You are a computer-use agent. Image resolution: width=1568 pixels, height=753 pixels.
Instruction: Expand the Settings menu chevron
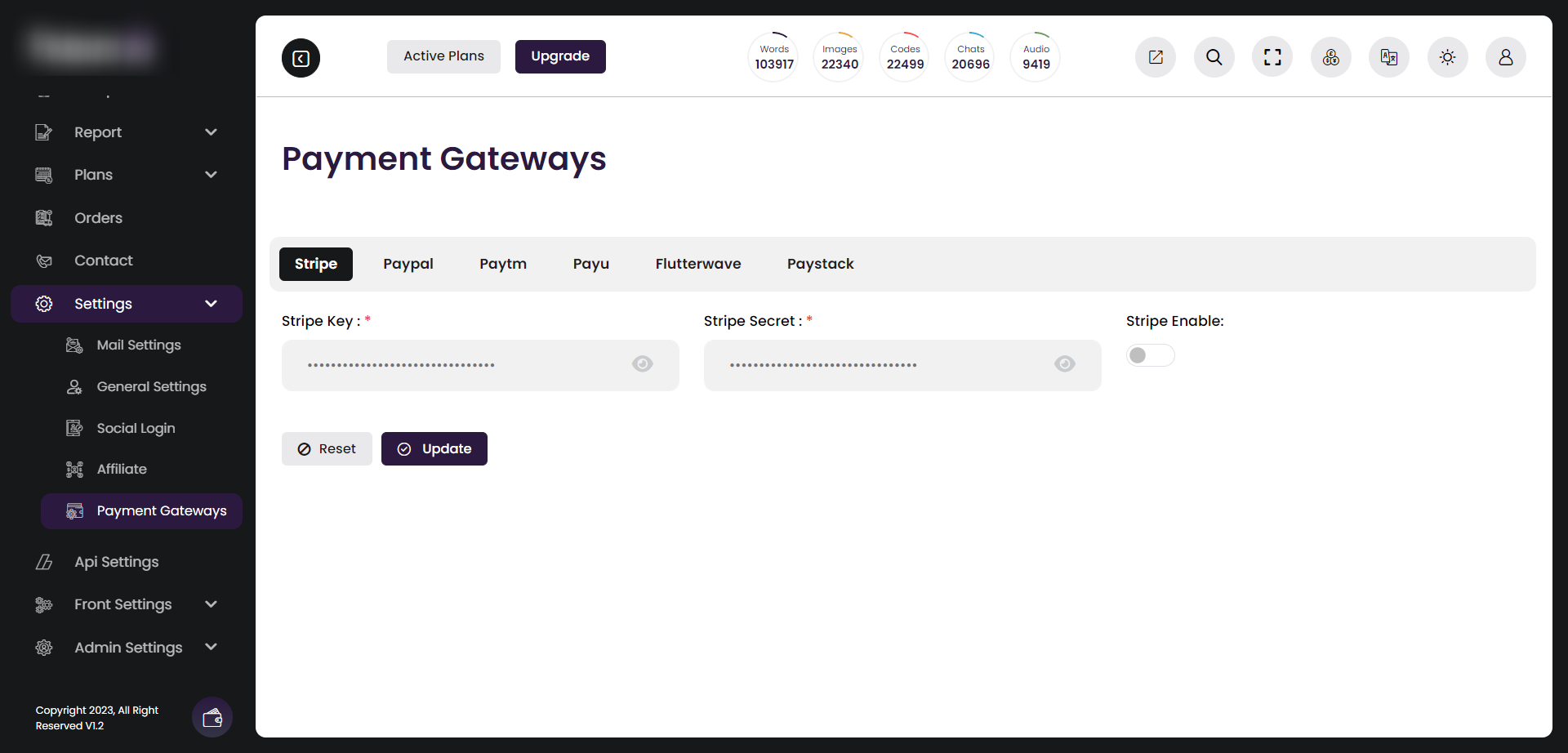tap(211, 303)
